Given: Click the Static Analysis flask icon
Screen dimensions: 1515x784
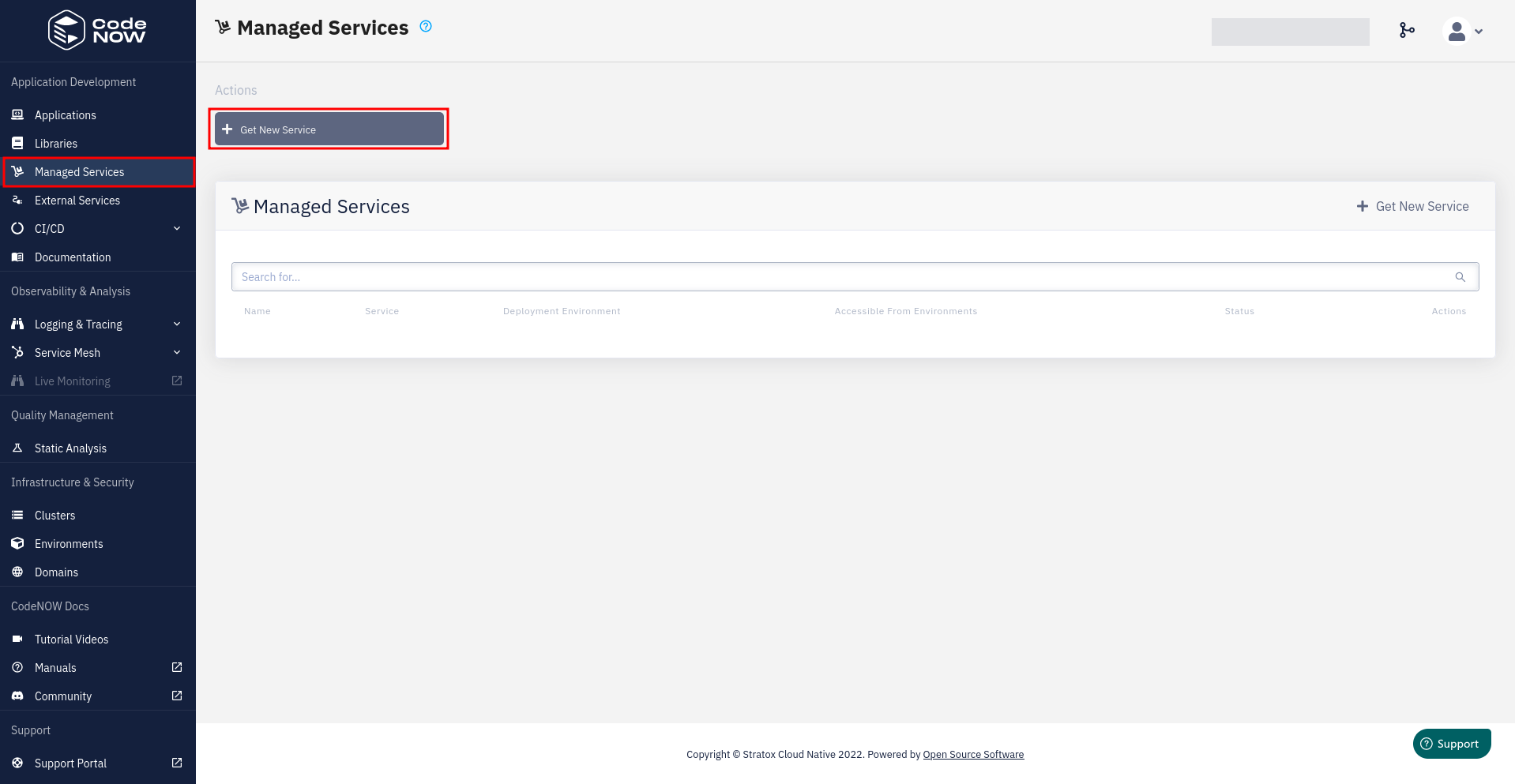Looking at the screenshot, I should 17,448.
